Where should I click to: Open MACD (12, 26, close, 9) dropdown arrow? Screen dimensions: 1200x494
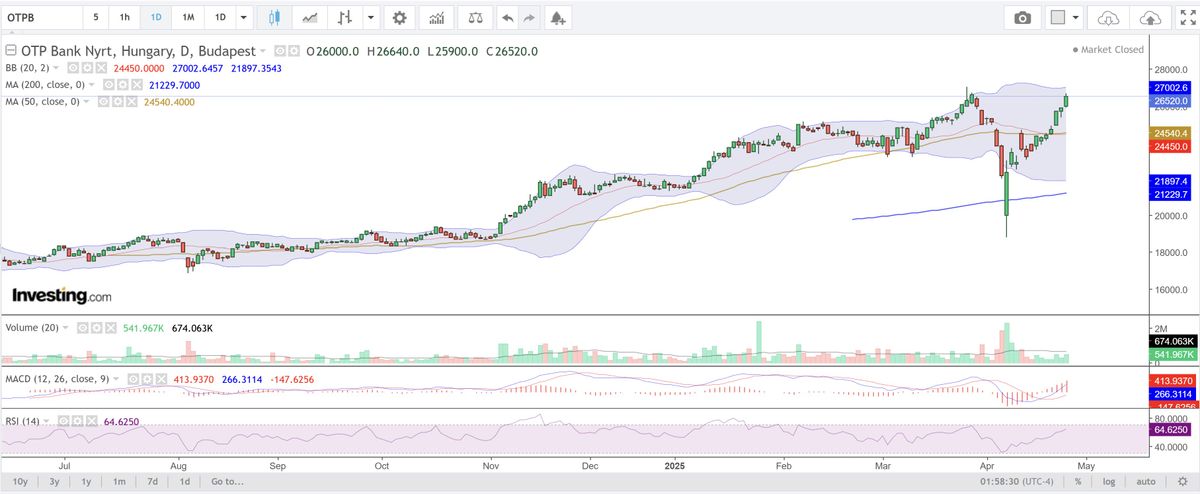pyautogui.click(x=116, y=379)
